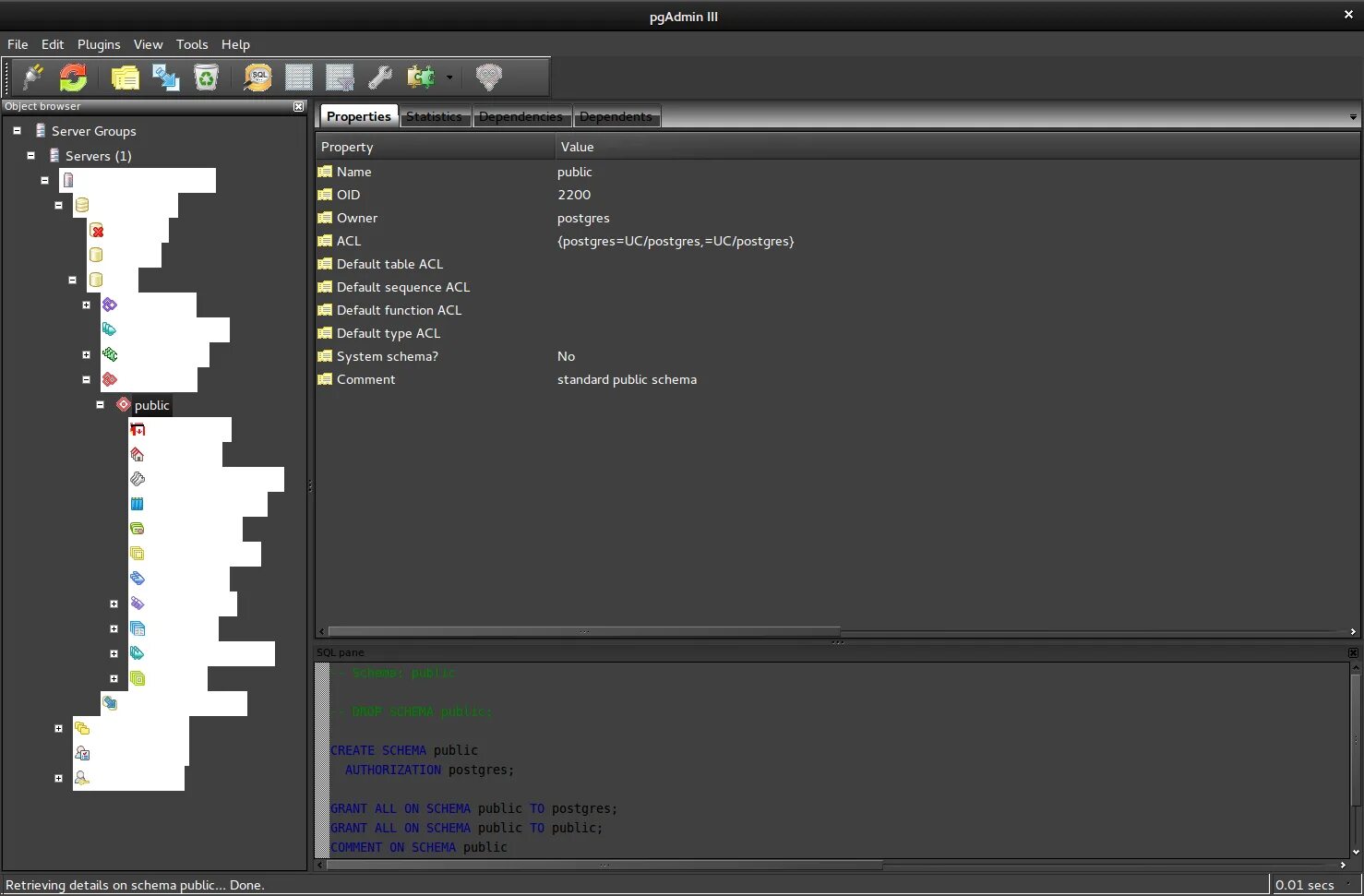This screenshot has height=896, width=1364.
Task: Open object properties via yellow folders icon
Action: pyautogui.click(x=125, y=77)
